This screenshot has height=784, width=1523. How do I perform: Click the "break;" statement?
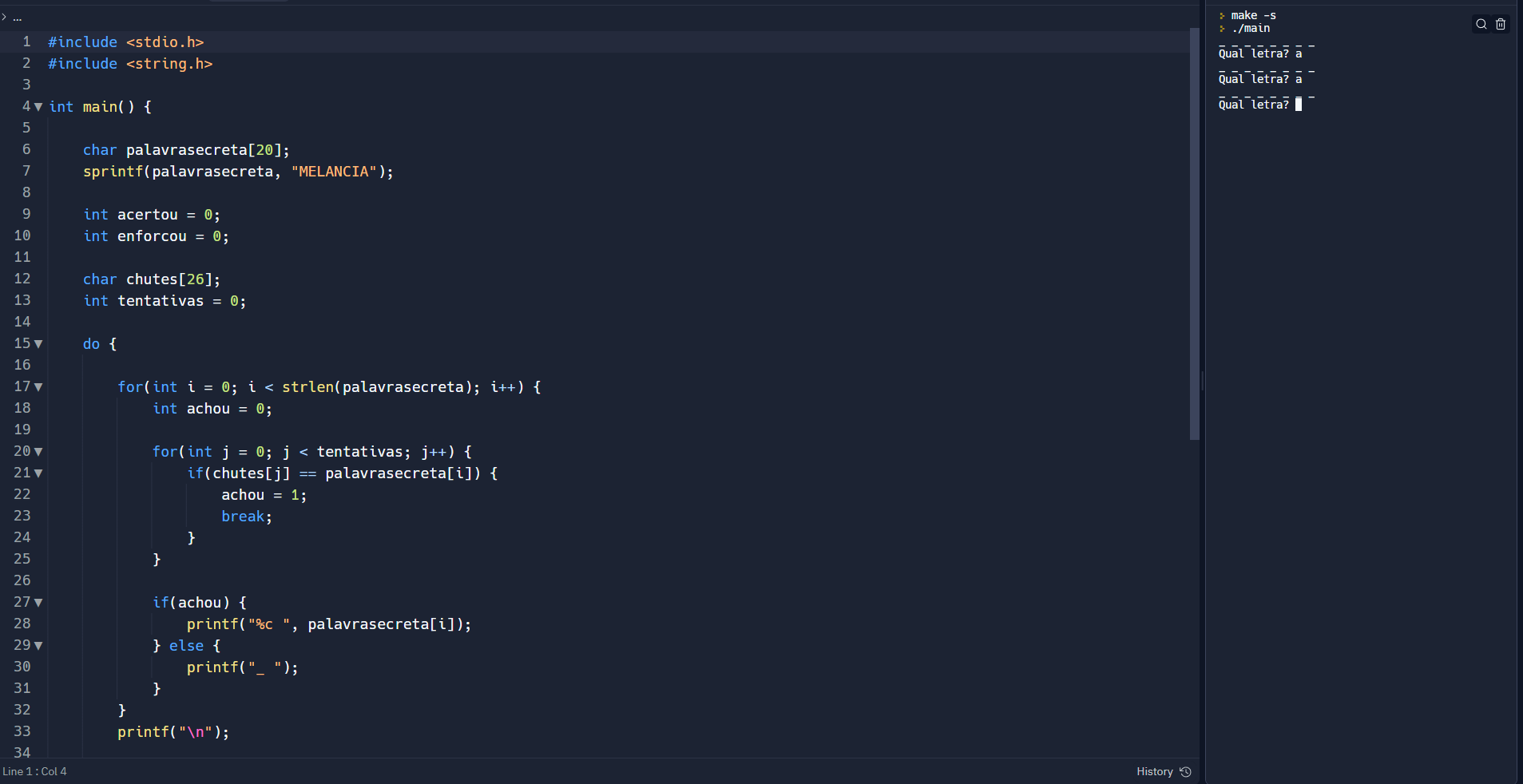pos(247,517)
